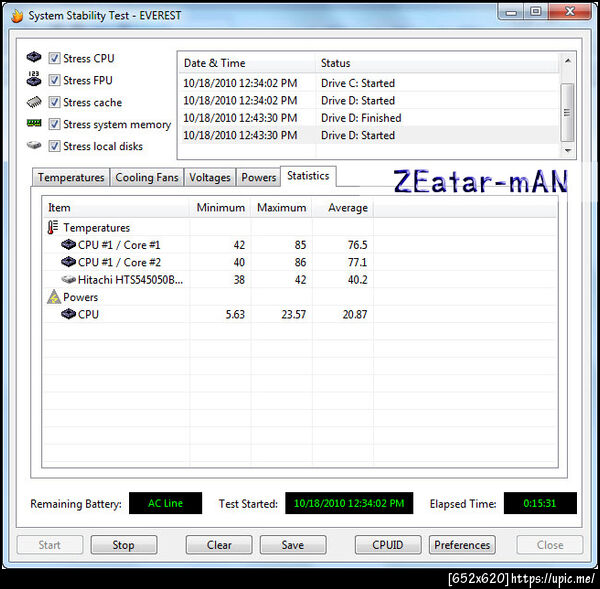Click the log list scroll up arrow
The image size is (600, 589).
click(x=568, y=61)
